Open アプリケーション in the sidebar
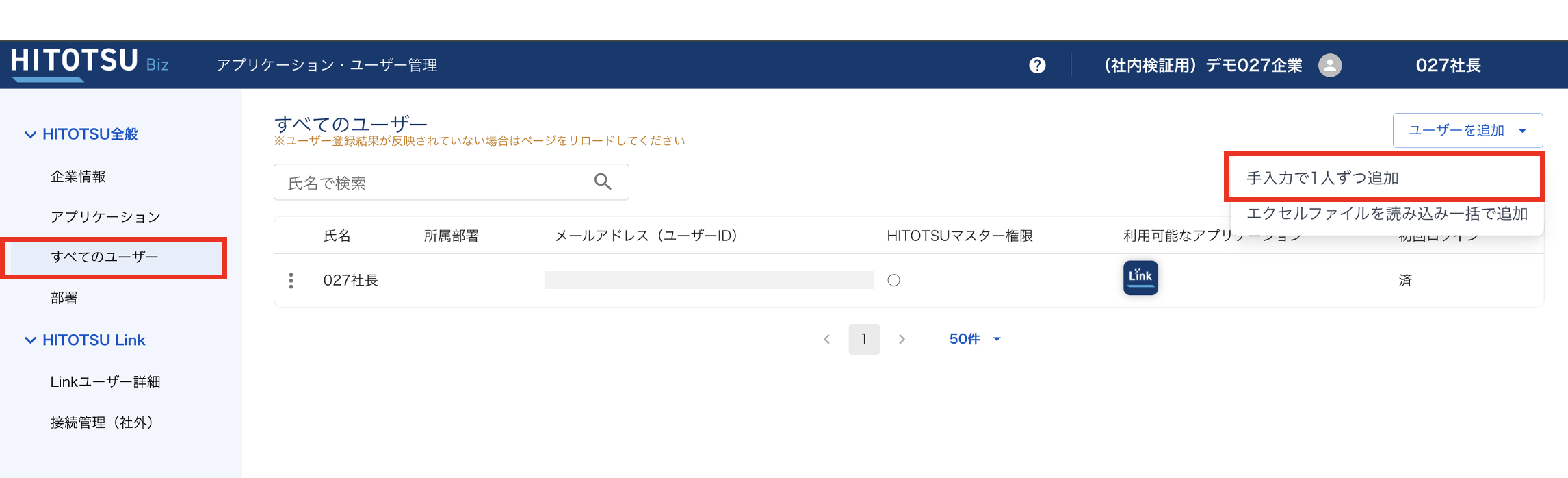The height and width of the screenshot is (478, 1568). coord(105,217)
